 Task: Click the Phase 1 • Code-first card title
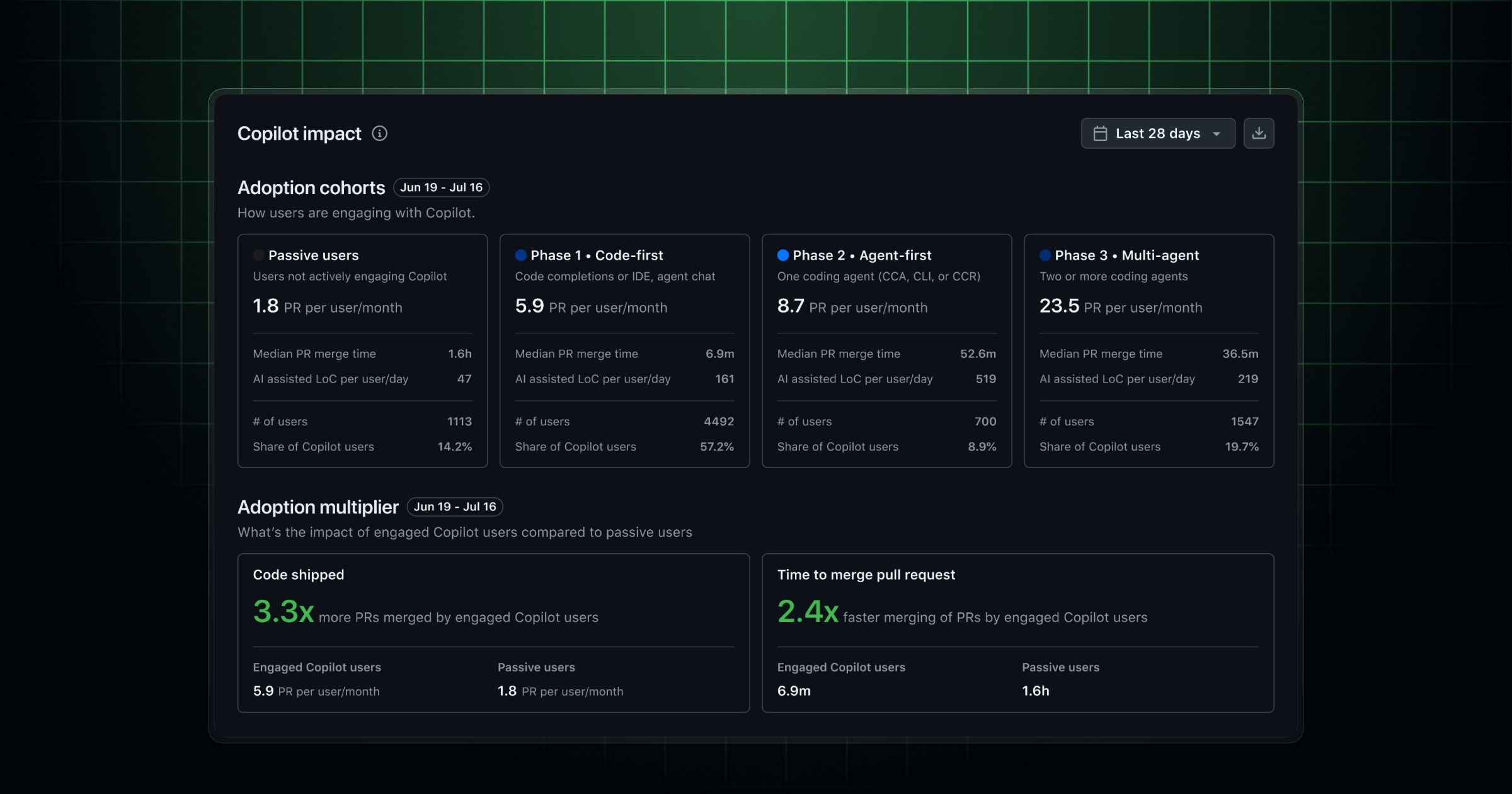click(597, 255)
